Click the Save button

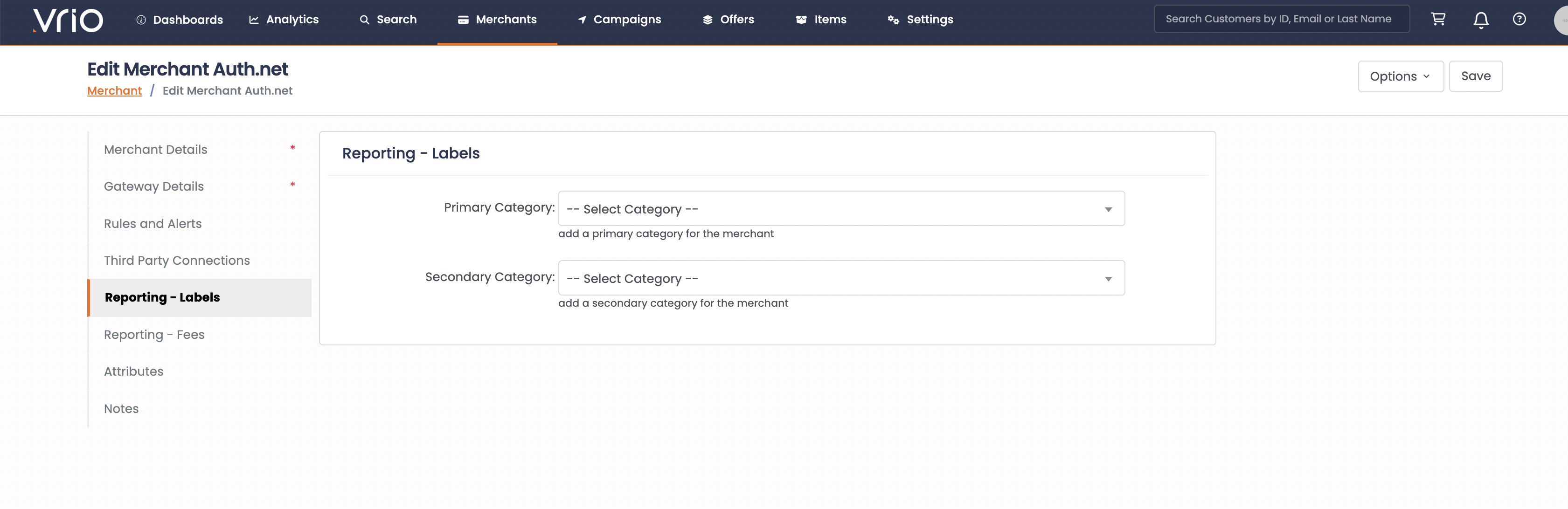point(1476,76)
